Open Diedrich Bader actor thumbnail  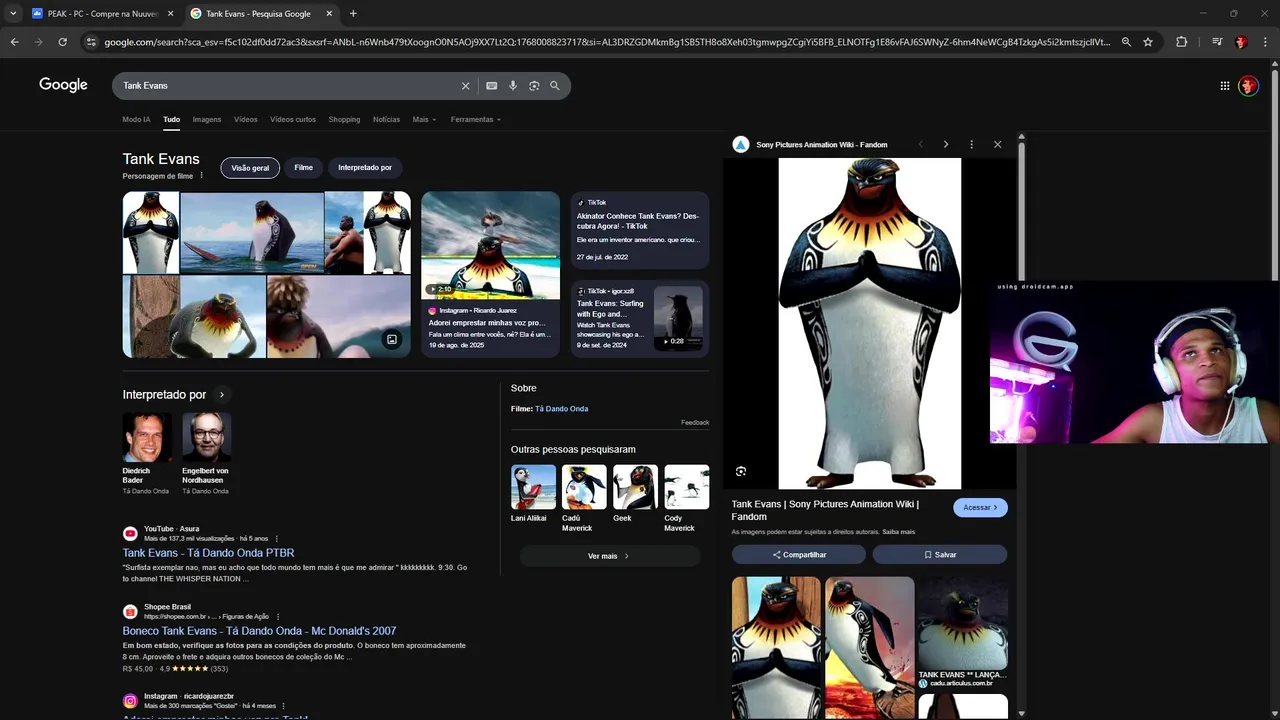click(146, 437)
